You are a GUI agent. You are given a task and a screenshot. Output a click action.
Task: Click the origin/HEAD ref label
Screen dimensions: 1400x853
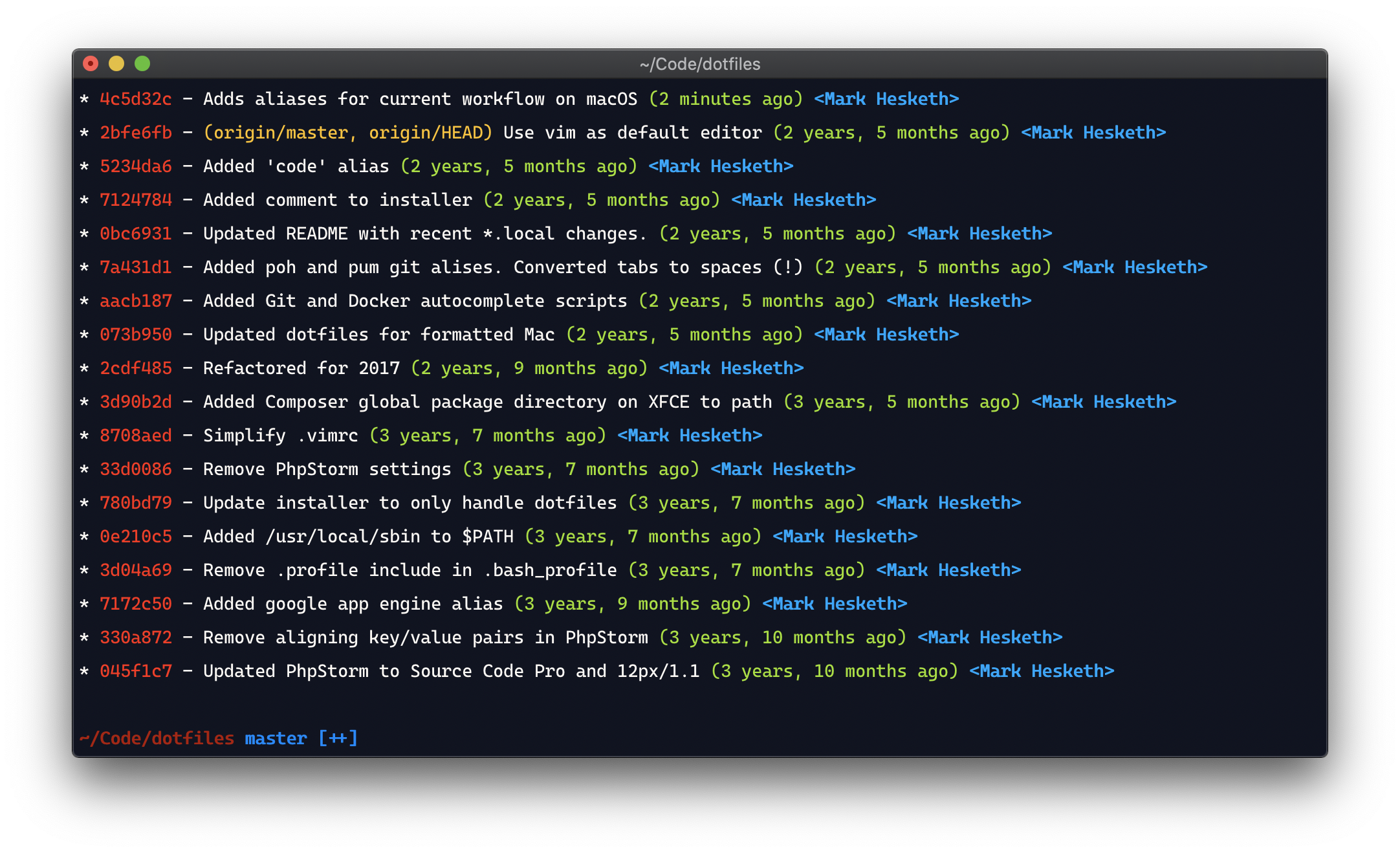click(427, 133)
